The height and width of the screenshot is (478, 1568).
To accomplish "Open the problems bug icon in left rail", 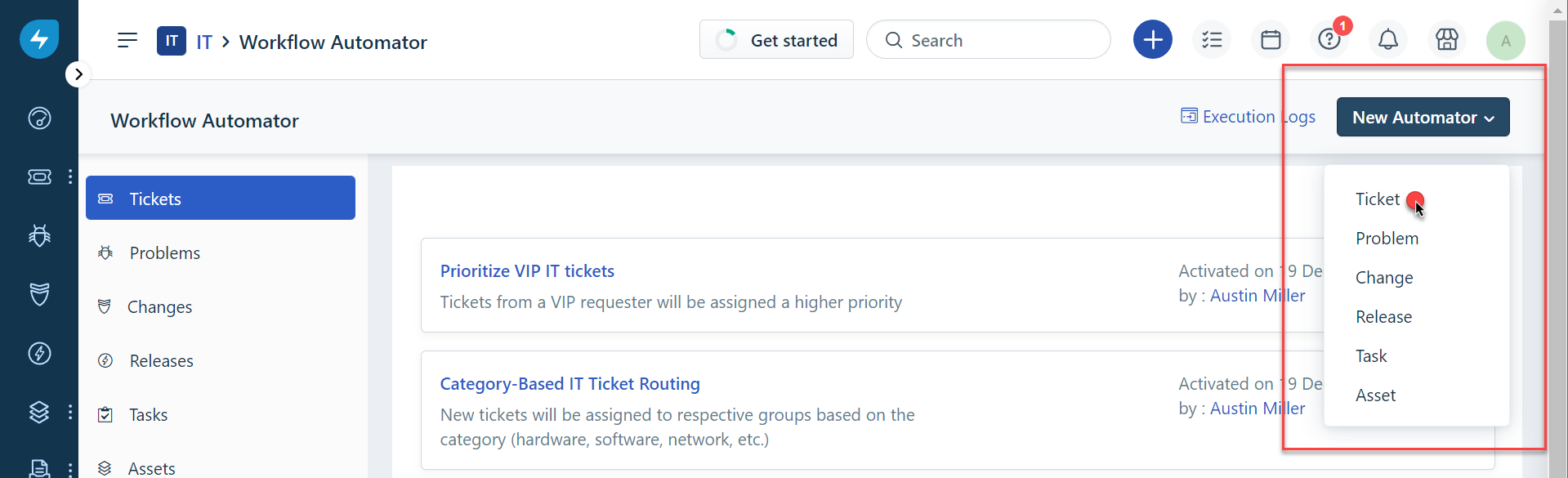I will pos(39,235).
